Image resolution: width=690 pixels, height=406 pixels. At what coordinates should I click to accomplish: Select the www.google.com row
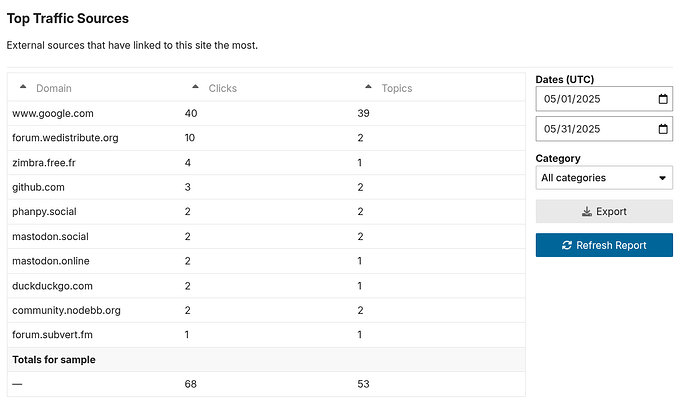coord(266,113)
